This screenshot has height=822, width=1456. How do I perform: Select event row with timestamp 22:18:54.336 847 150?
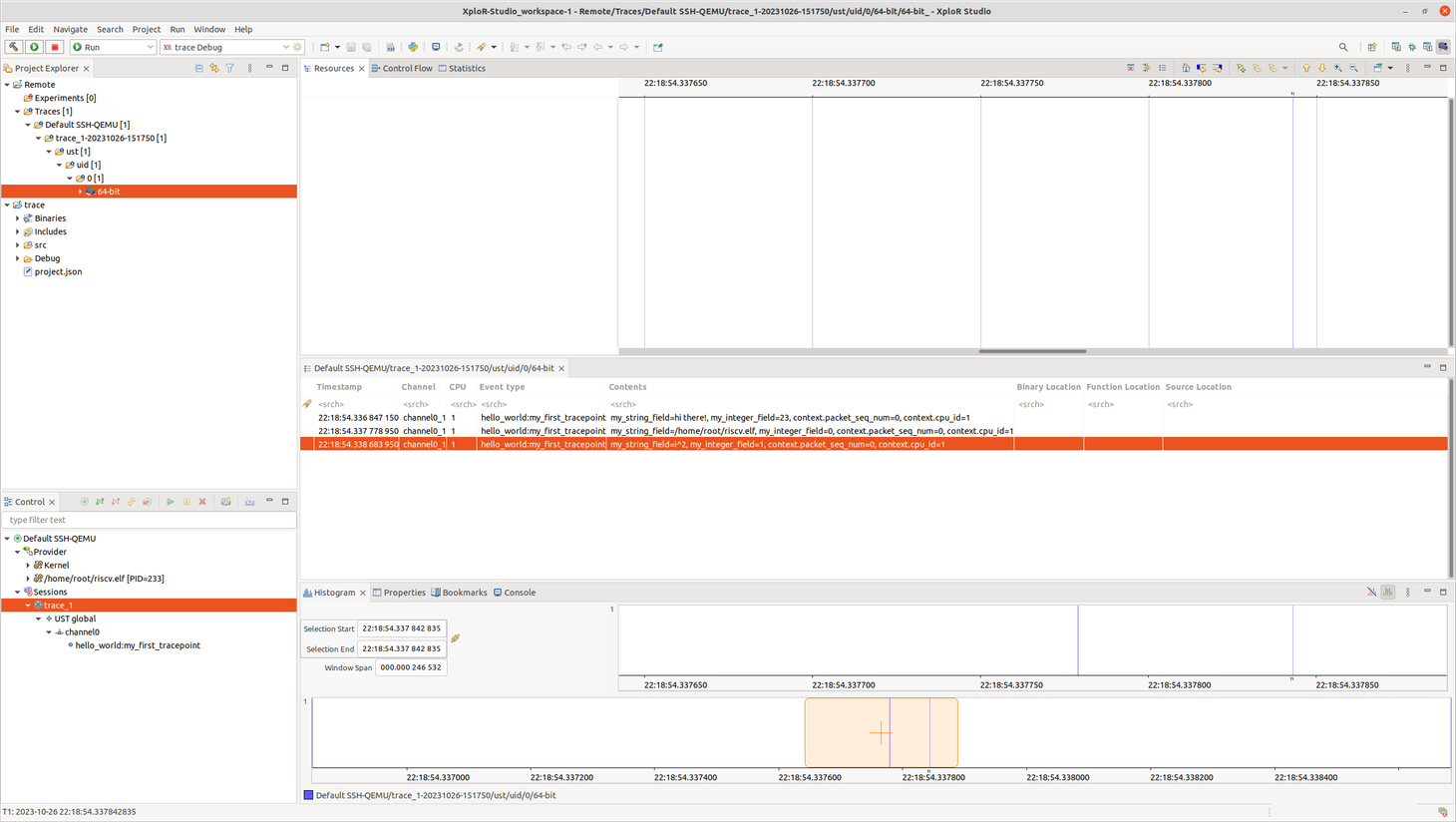[874, 418]
